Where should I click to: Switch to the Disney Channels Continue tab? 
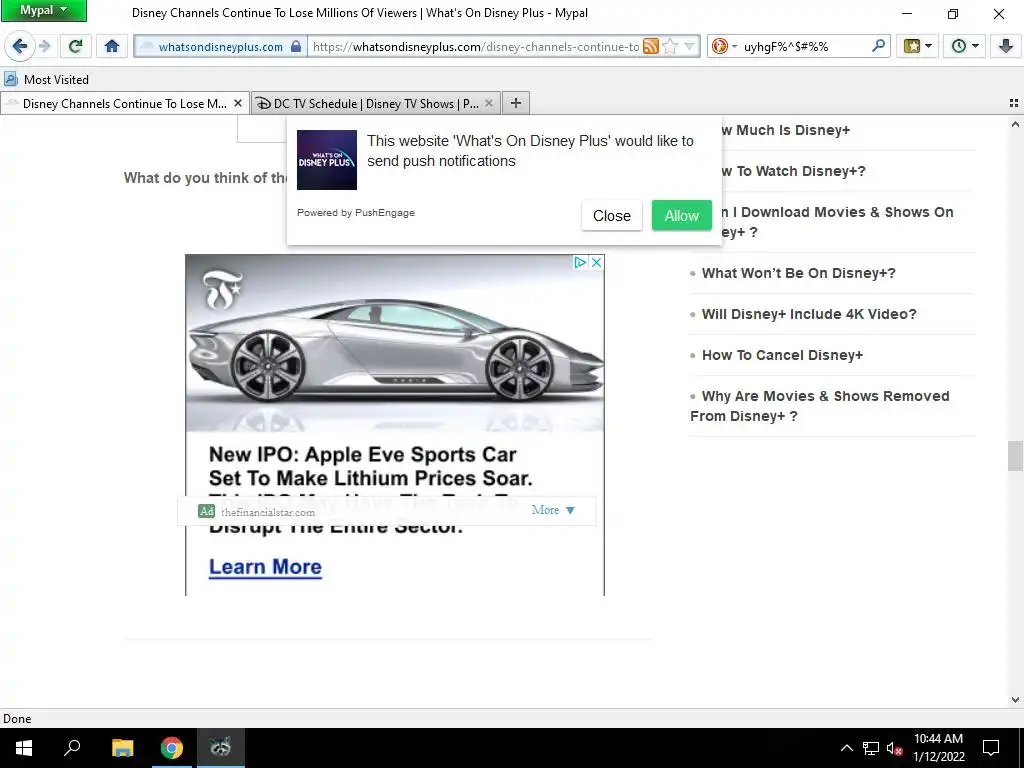pos(125,103)
